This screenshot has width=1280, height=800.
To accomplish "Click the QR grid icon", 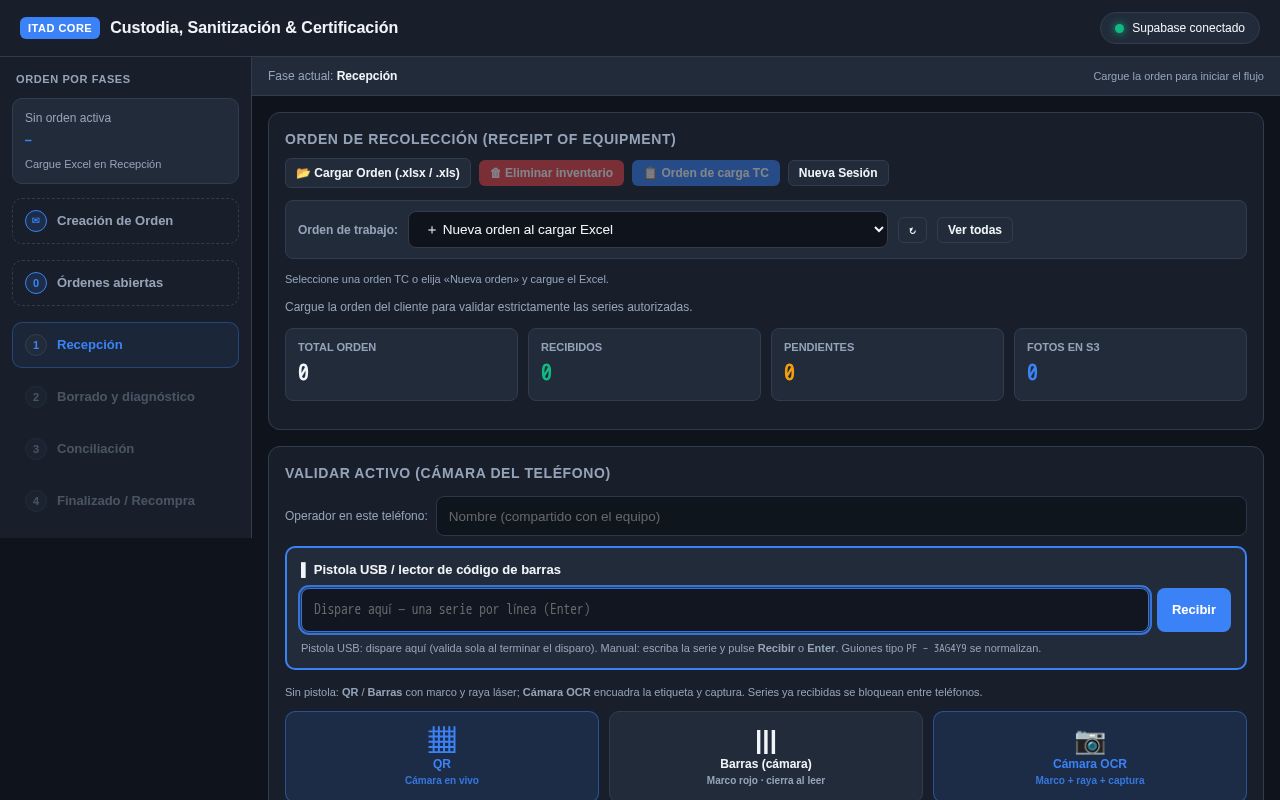I will (x=442, y=740).
